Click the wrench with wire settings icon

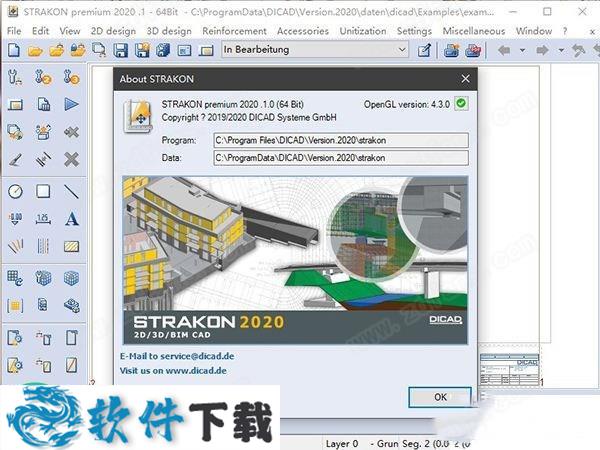pos(15,77)
